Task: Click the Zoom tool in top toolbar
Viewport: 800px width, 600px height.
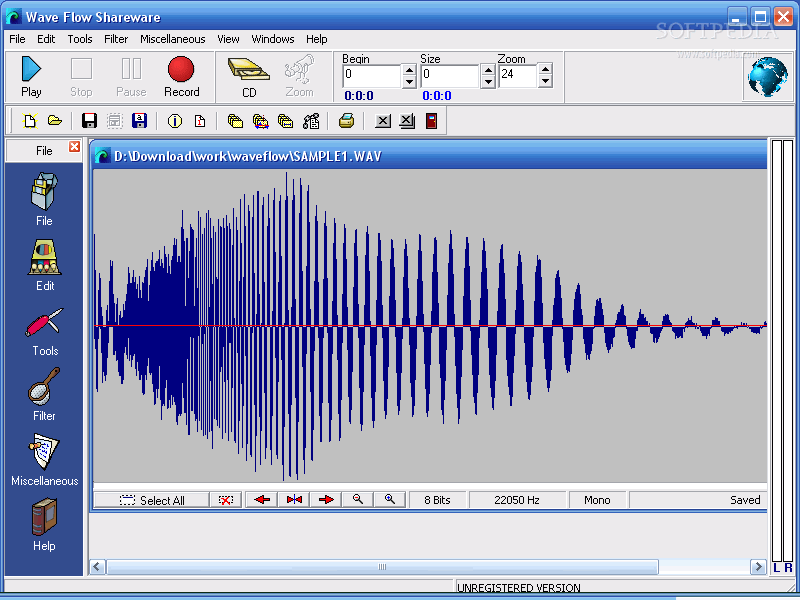Action: coord(299,78)
